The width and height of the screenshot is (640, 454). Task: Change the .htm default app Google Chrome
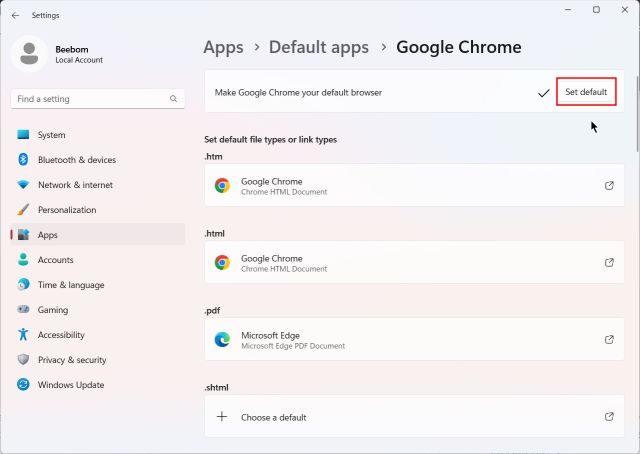pos(414,186)
